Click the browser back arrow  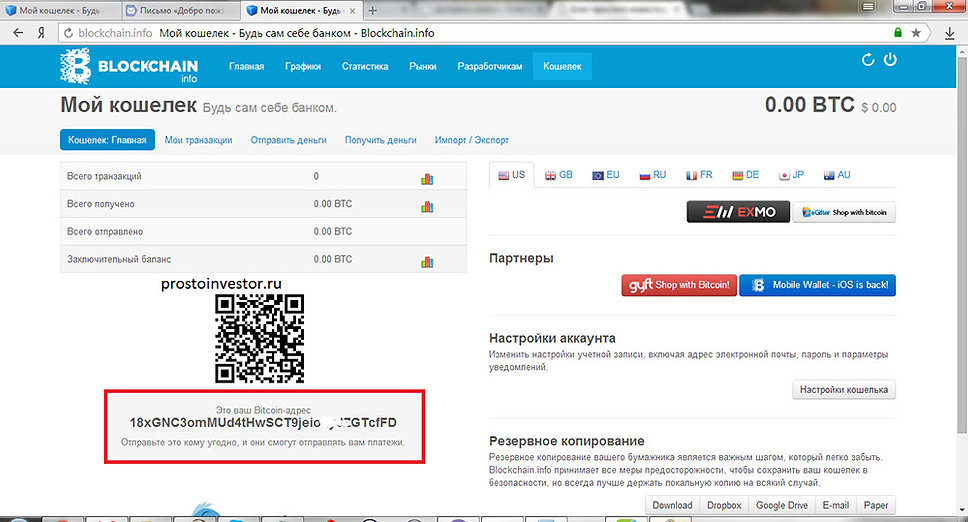pyautogui.click(x=18, y=33)
